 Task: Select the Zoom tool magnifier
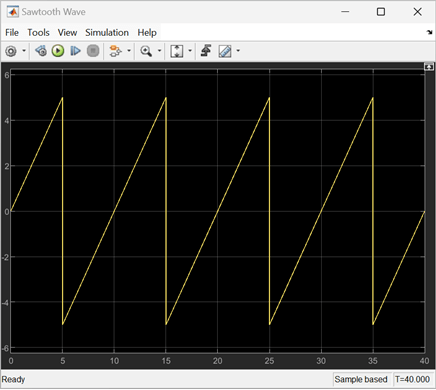click(x=146, y=51)
